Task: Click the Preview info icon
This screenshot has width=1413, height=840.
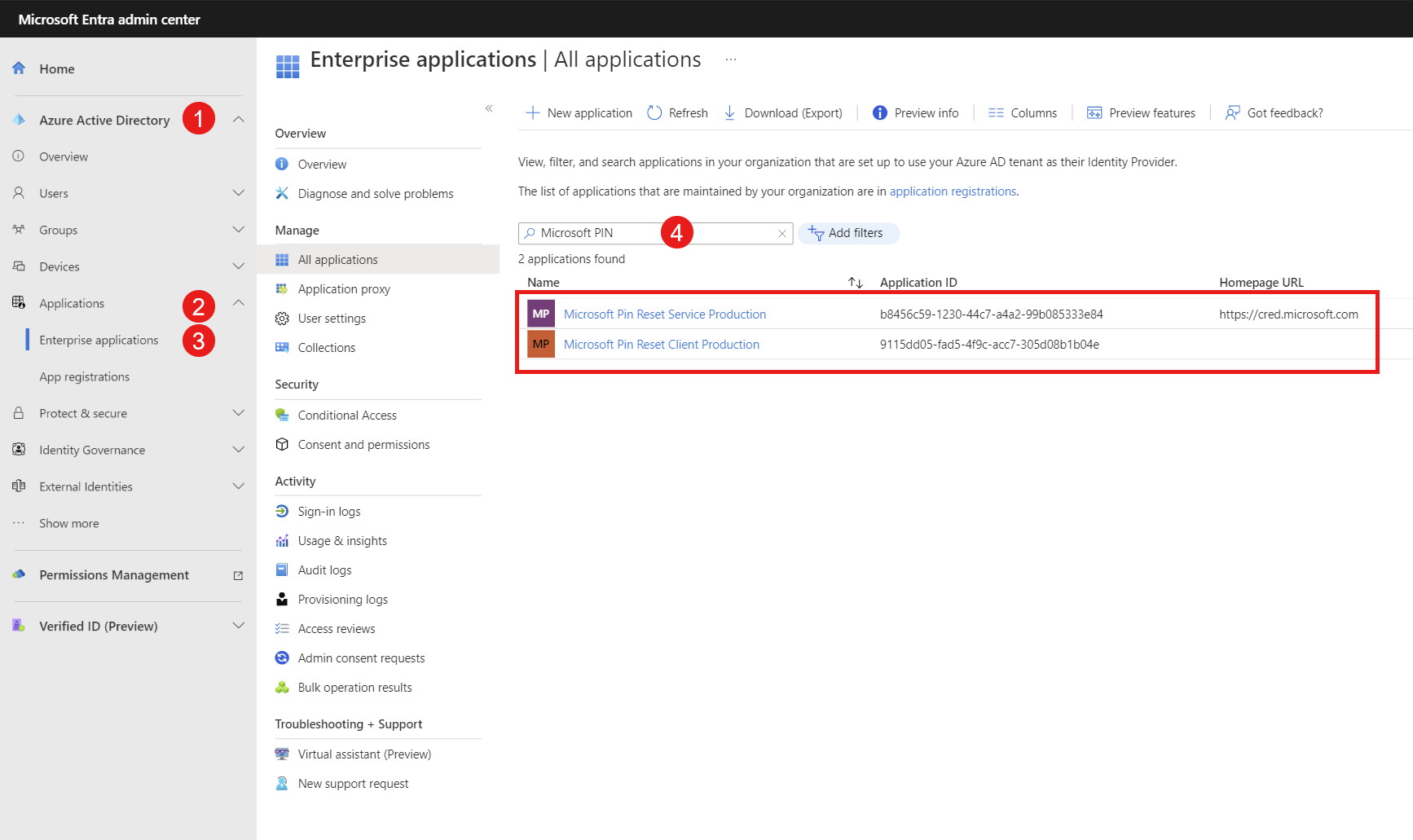Action: point(880,112)
